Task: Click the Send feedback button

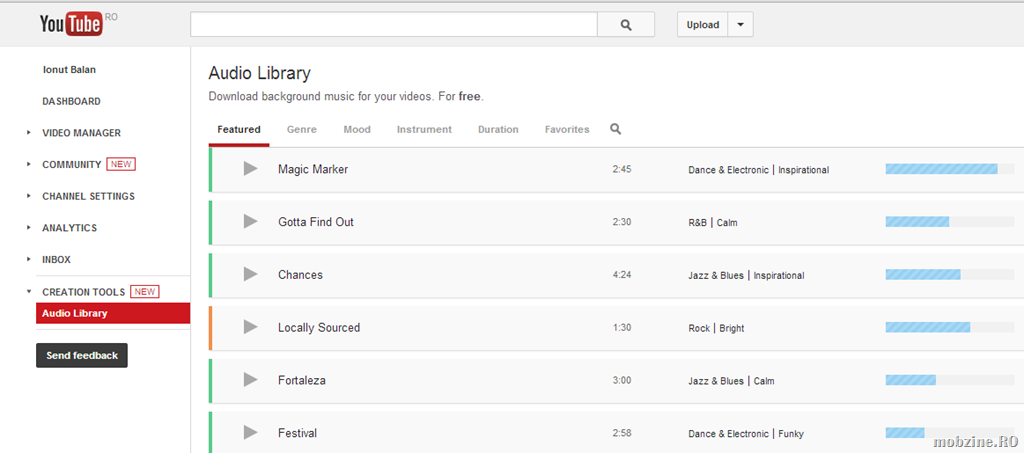Action: 82,355
